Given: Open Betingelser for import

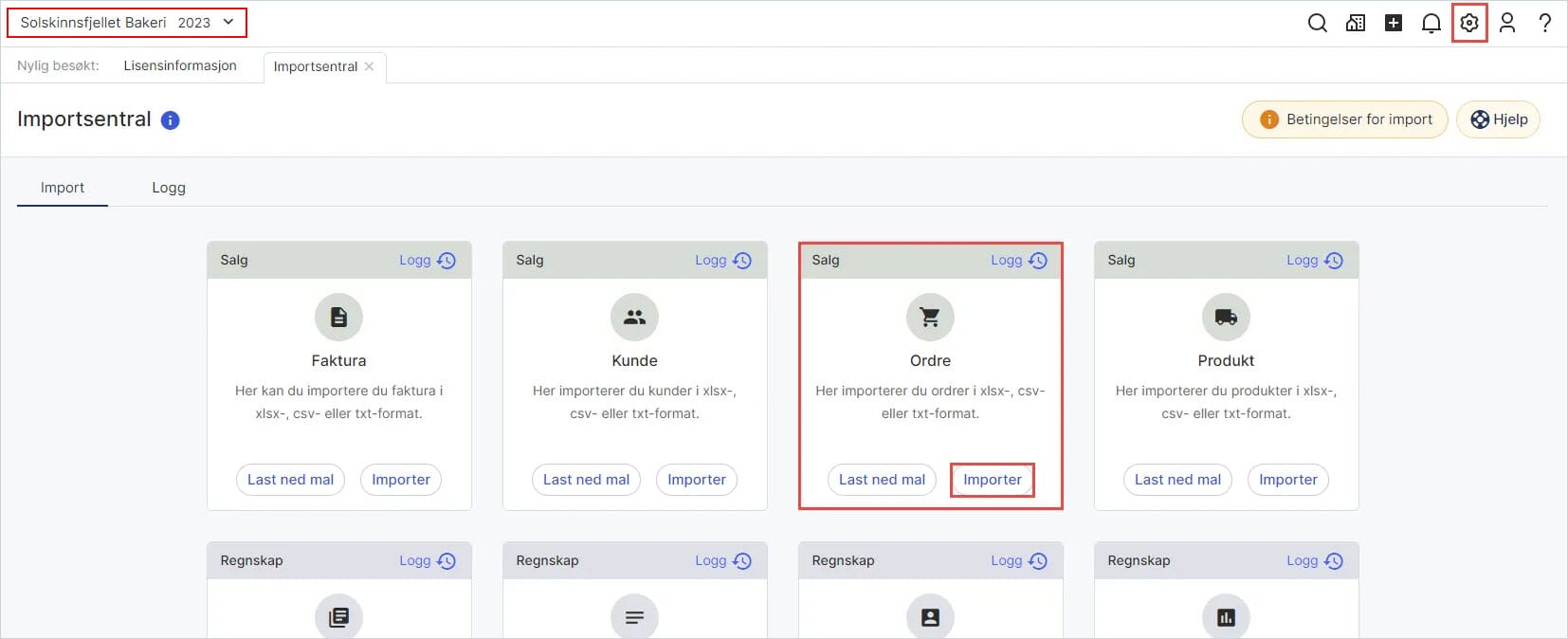Looking at the screenshot, I should [1345, 119].
